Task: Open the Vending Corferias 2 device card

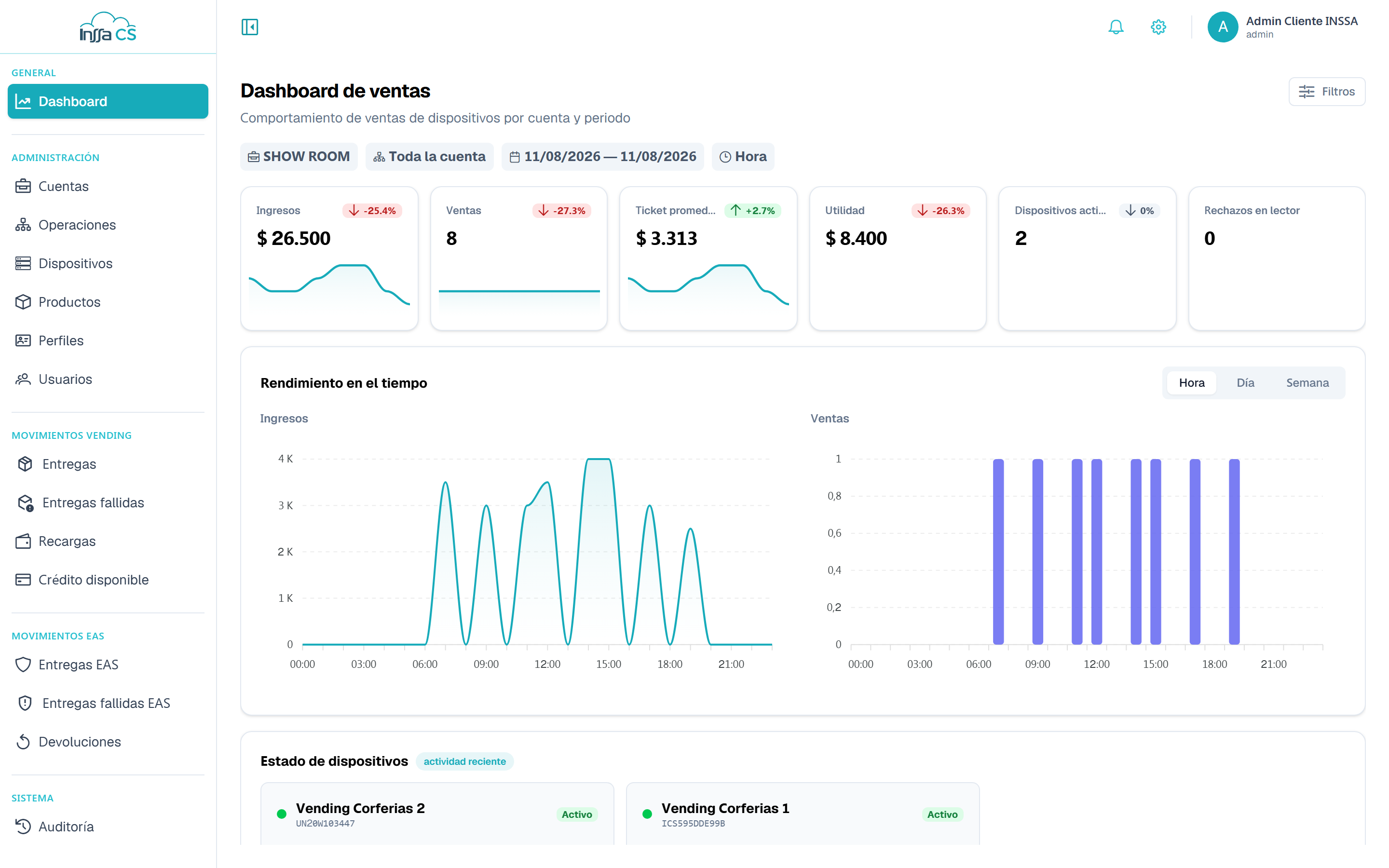Action: (x=437, y=814)
